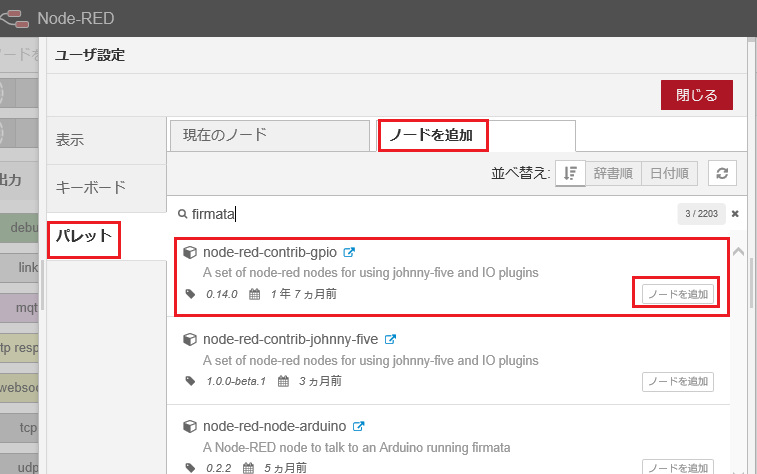Clear the search with the x icon
The height and width of the screenshot is (474, 757).
pyautogui.click(x=735, y=213)
